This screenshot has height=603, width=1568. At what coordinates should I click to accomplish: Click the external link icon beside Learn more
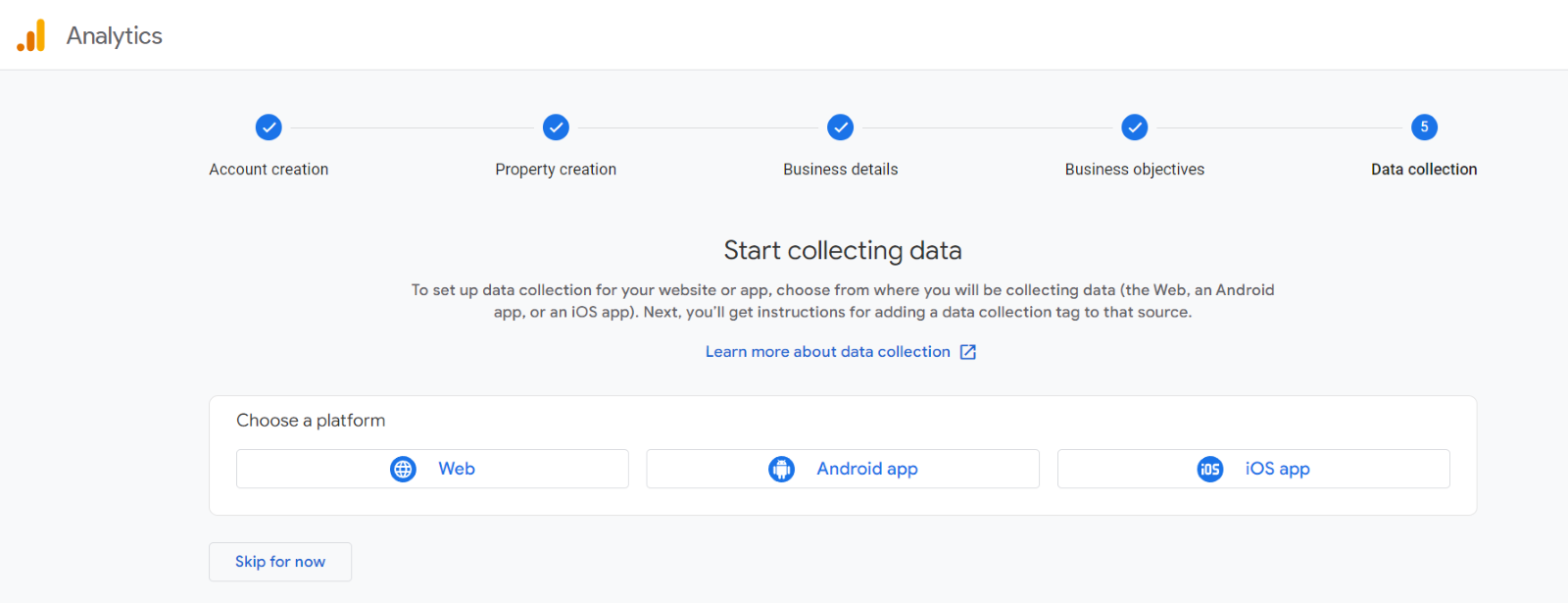point(968,352)
